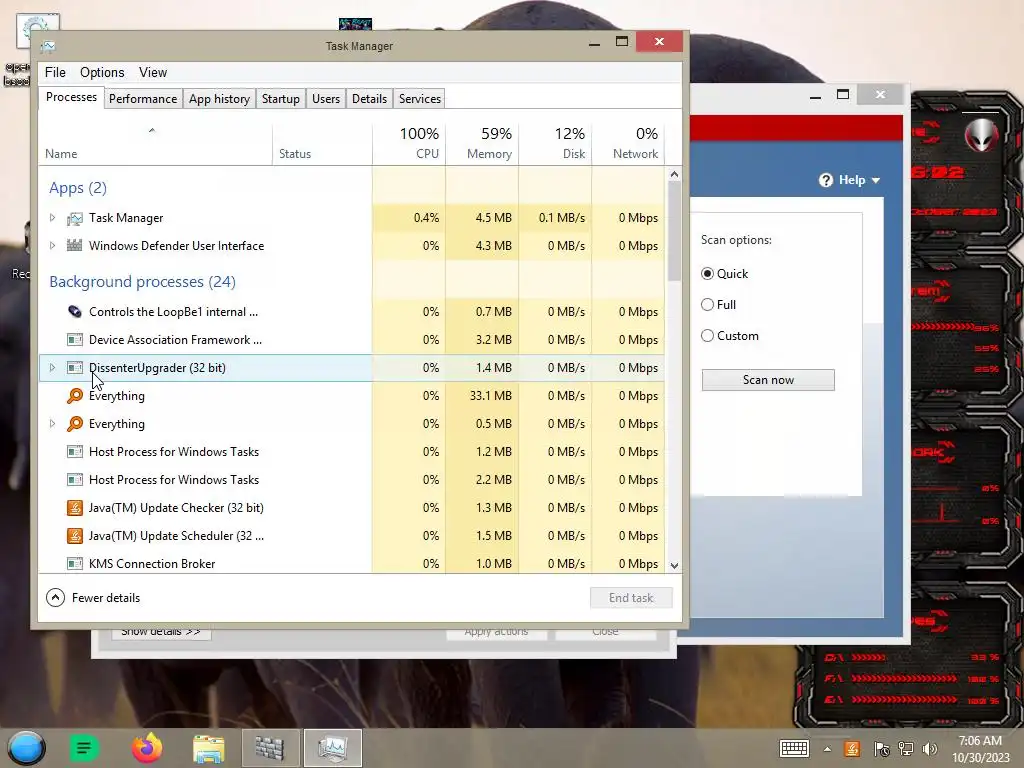This screenshot has height=768, width=1024.
Task: Click the Status column header
Action: click(322, 143)
